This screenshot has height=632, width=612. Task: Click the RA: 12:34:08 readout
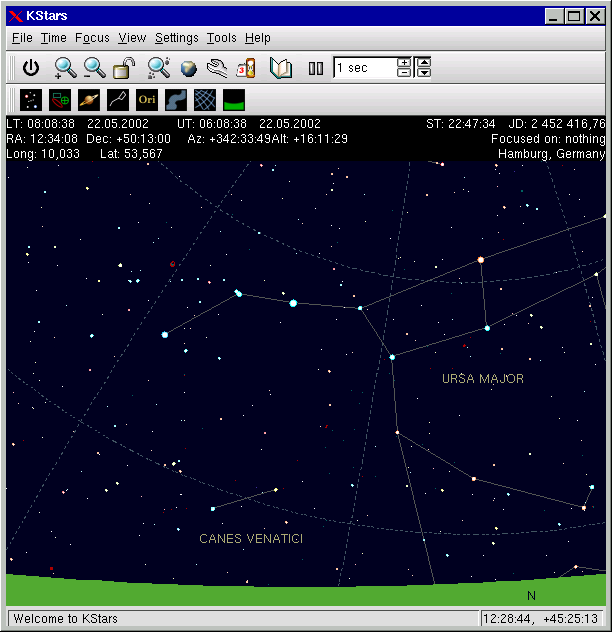click(x=42, y=139)
